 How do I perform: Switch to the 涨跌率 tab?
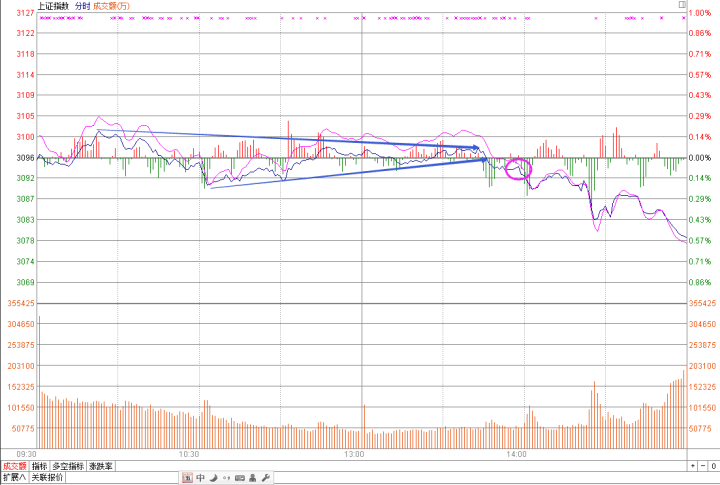pos(101,466)
